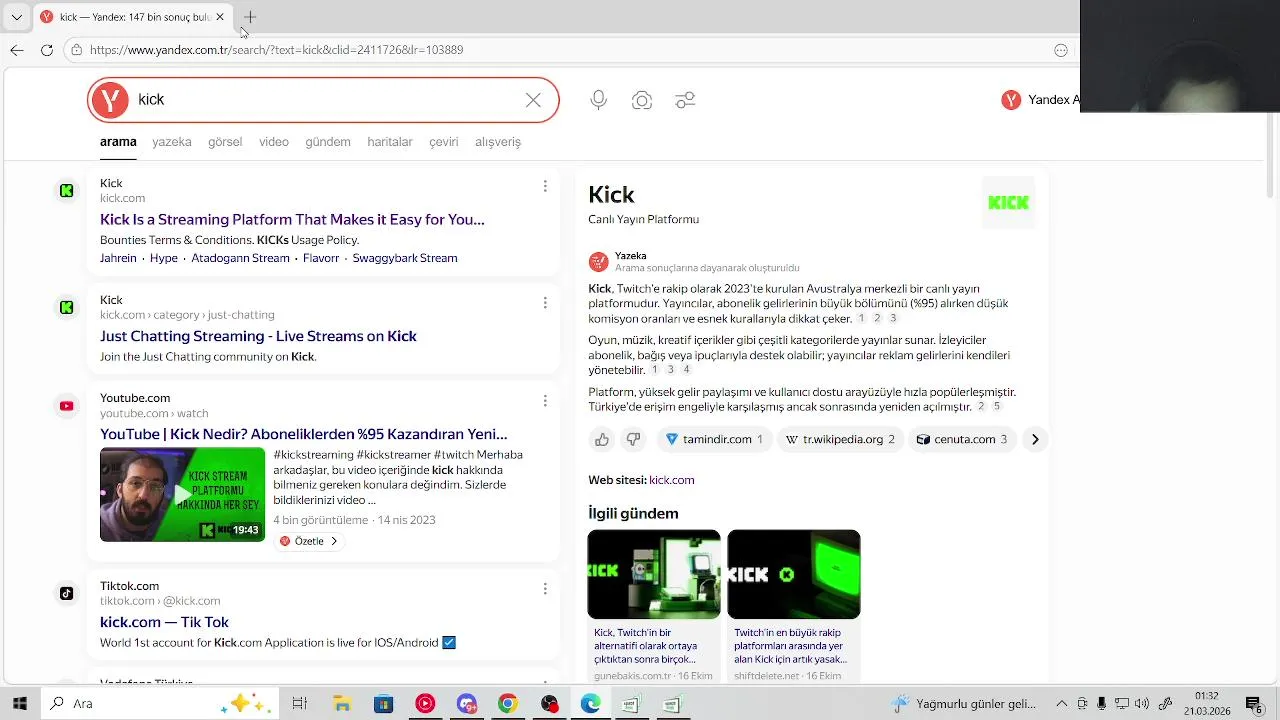
Task: Open more options for Just Chatting result
Action: pos(545,303)
